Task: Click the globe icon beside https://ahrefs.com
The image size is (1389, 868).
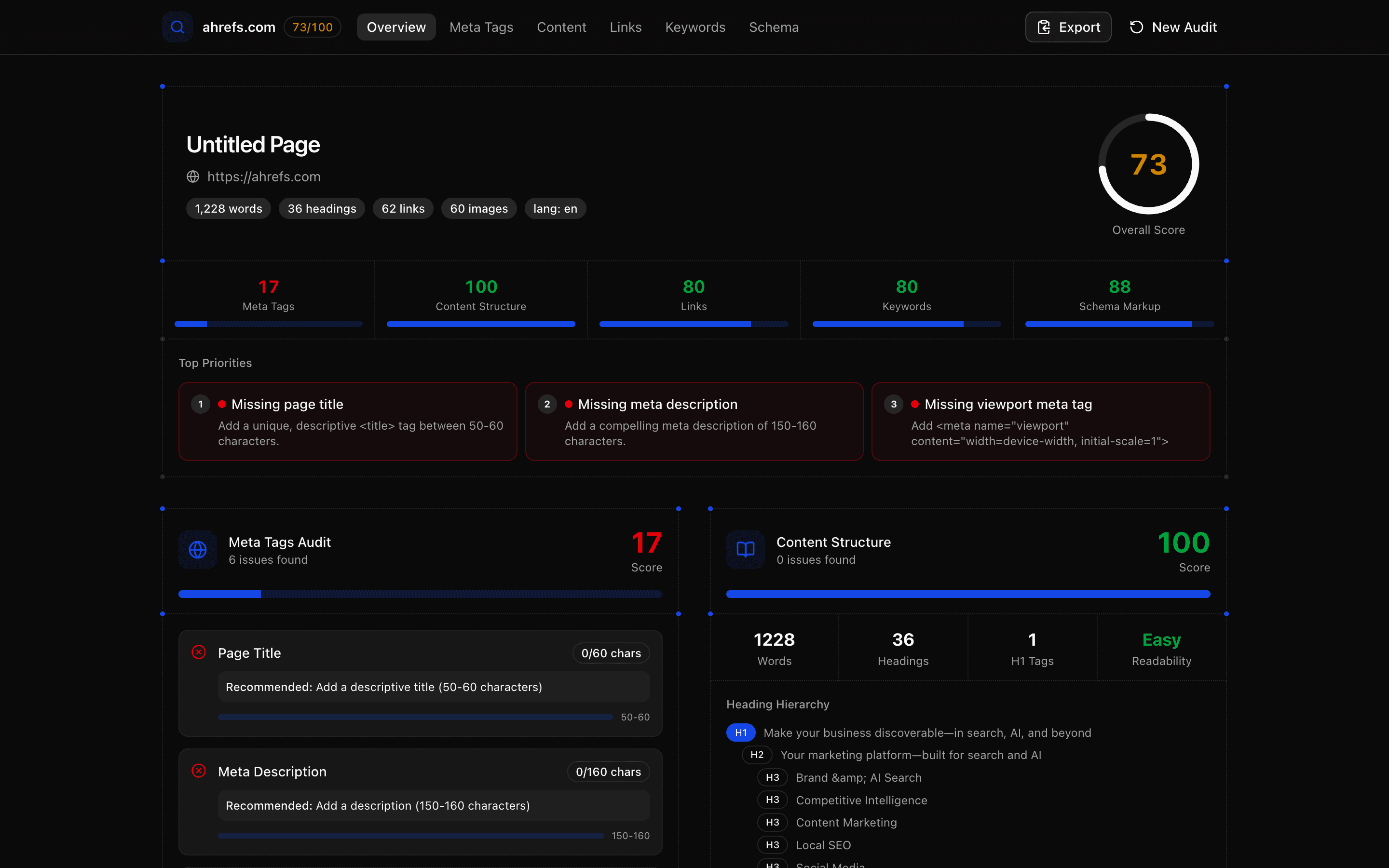Action: pyautogui.click(x=193, y=176)
